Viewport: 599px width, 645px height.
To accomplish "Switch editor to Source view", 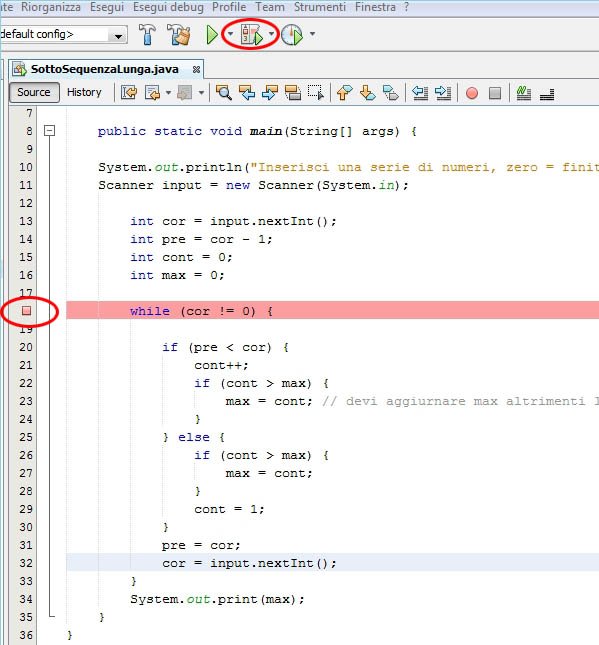I will [x=34, y=92].
